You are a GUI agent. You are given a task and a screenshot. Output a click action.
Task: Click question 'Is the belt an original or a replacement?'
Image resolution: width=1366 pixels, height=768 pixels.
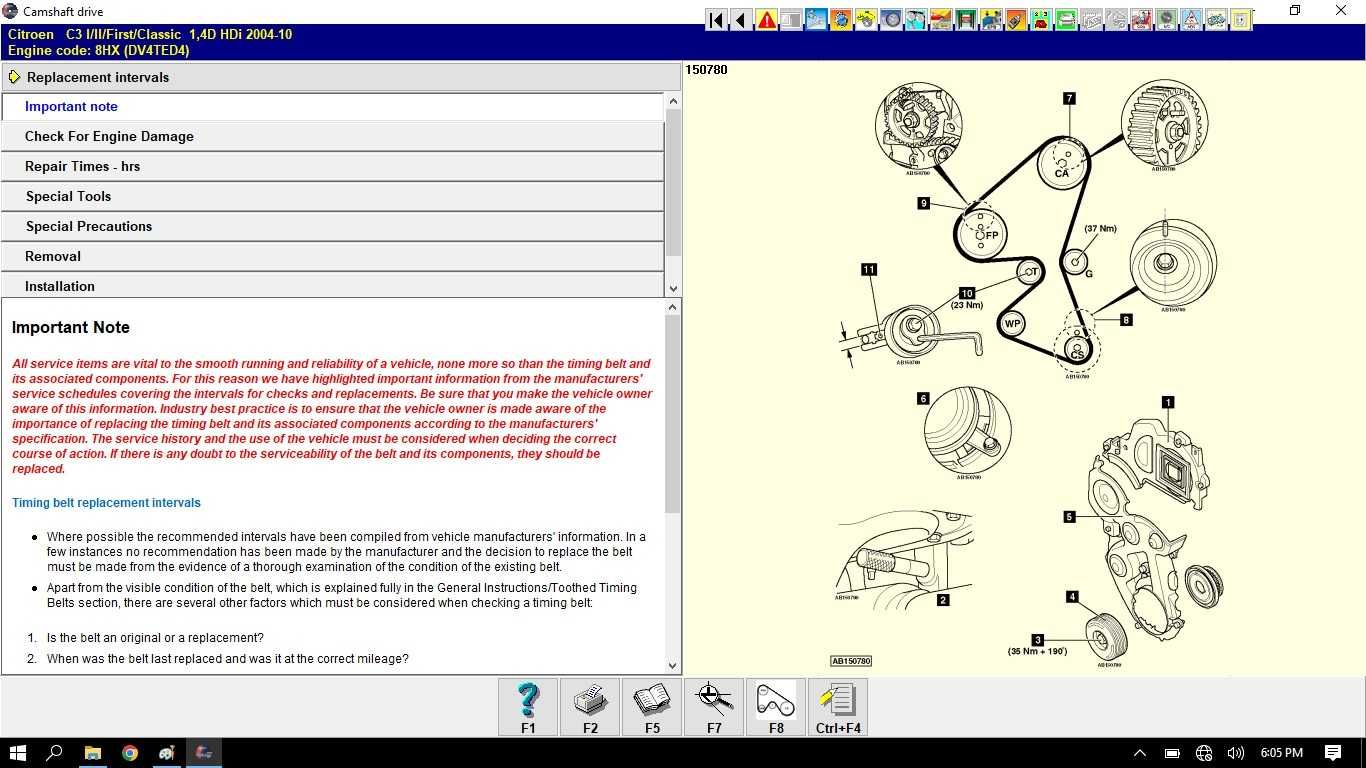(155, 638)
